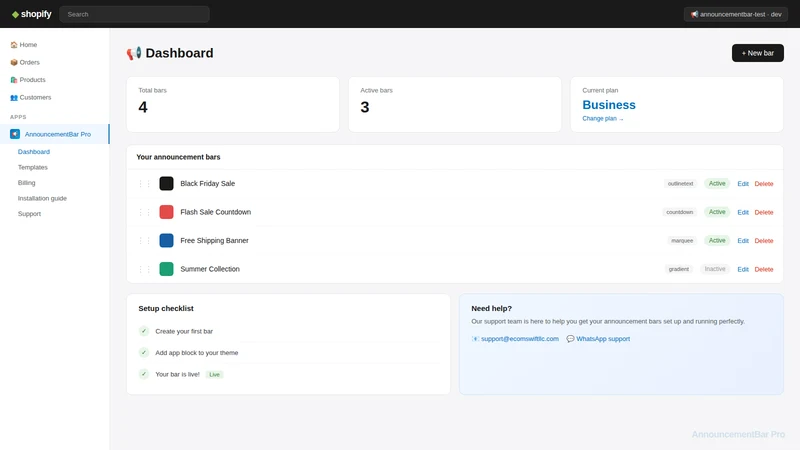Click the marquee type tag

click(682, 241)
